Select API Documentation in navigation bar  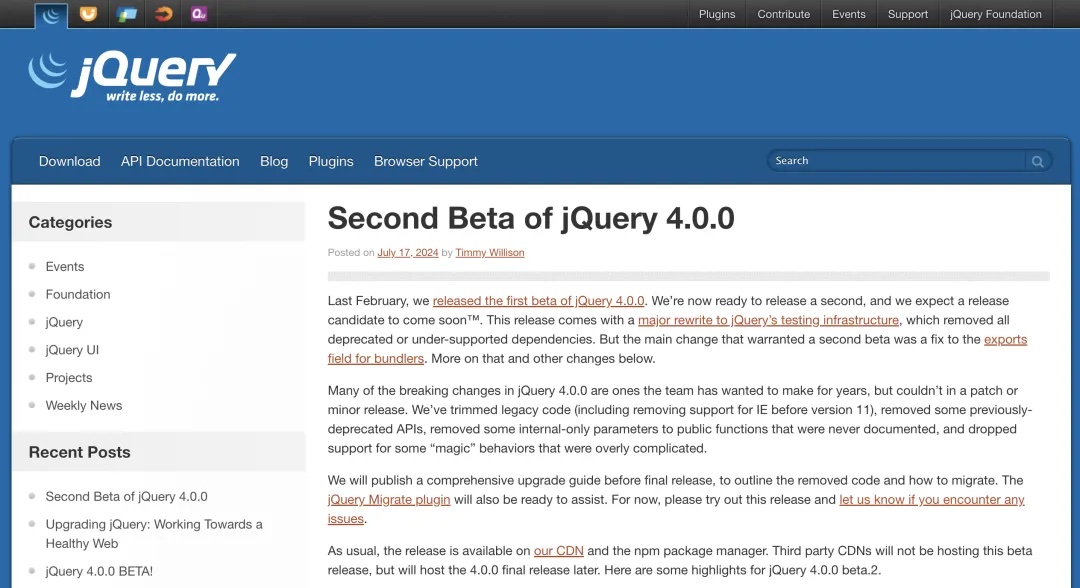coord(180,161)
